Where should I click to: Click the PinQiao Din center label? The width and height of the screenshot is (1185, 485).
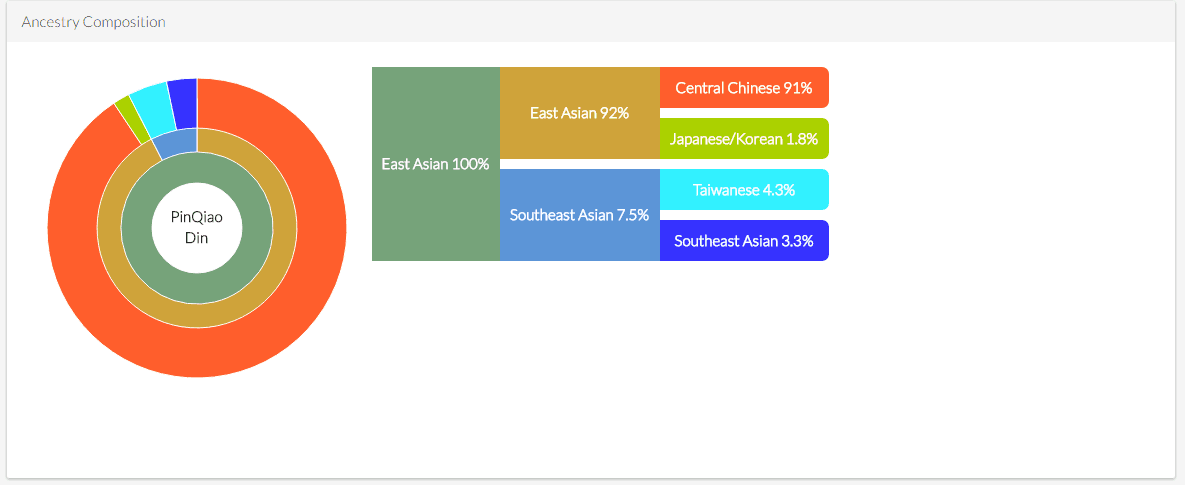[196, 227]
